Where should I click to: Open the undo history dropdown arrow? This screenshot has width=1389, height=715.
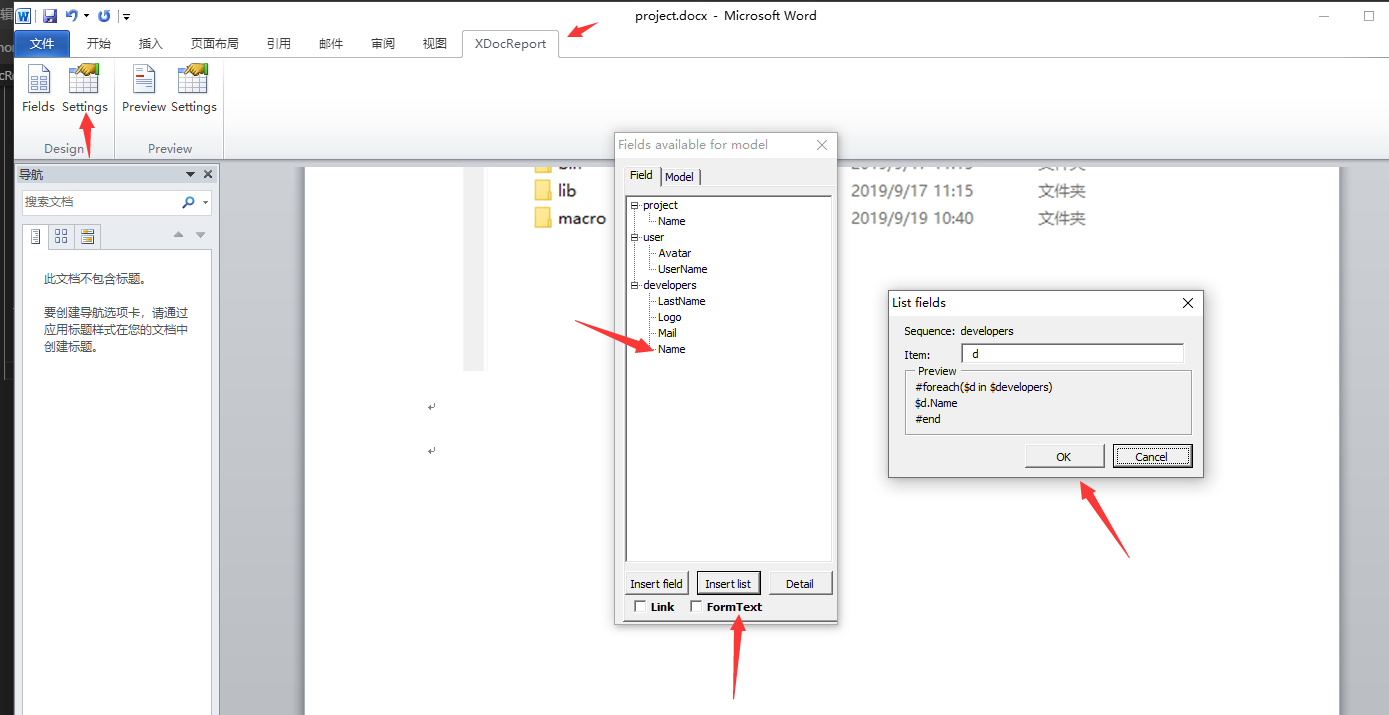click(x=86, y=16)
